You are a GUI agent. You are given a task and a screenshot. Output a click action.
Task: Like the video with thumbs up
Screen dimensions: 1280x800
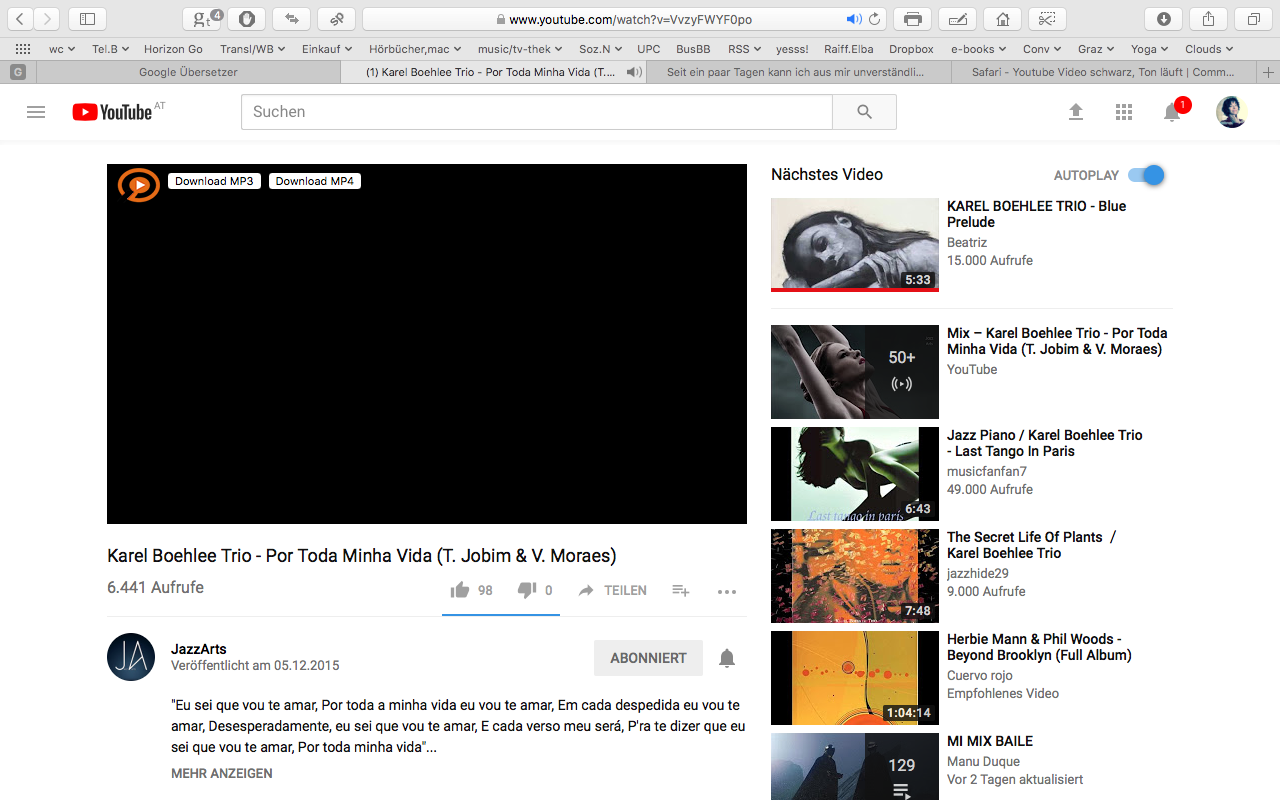click(460, 590)
